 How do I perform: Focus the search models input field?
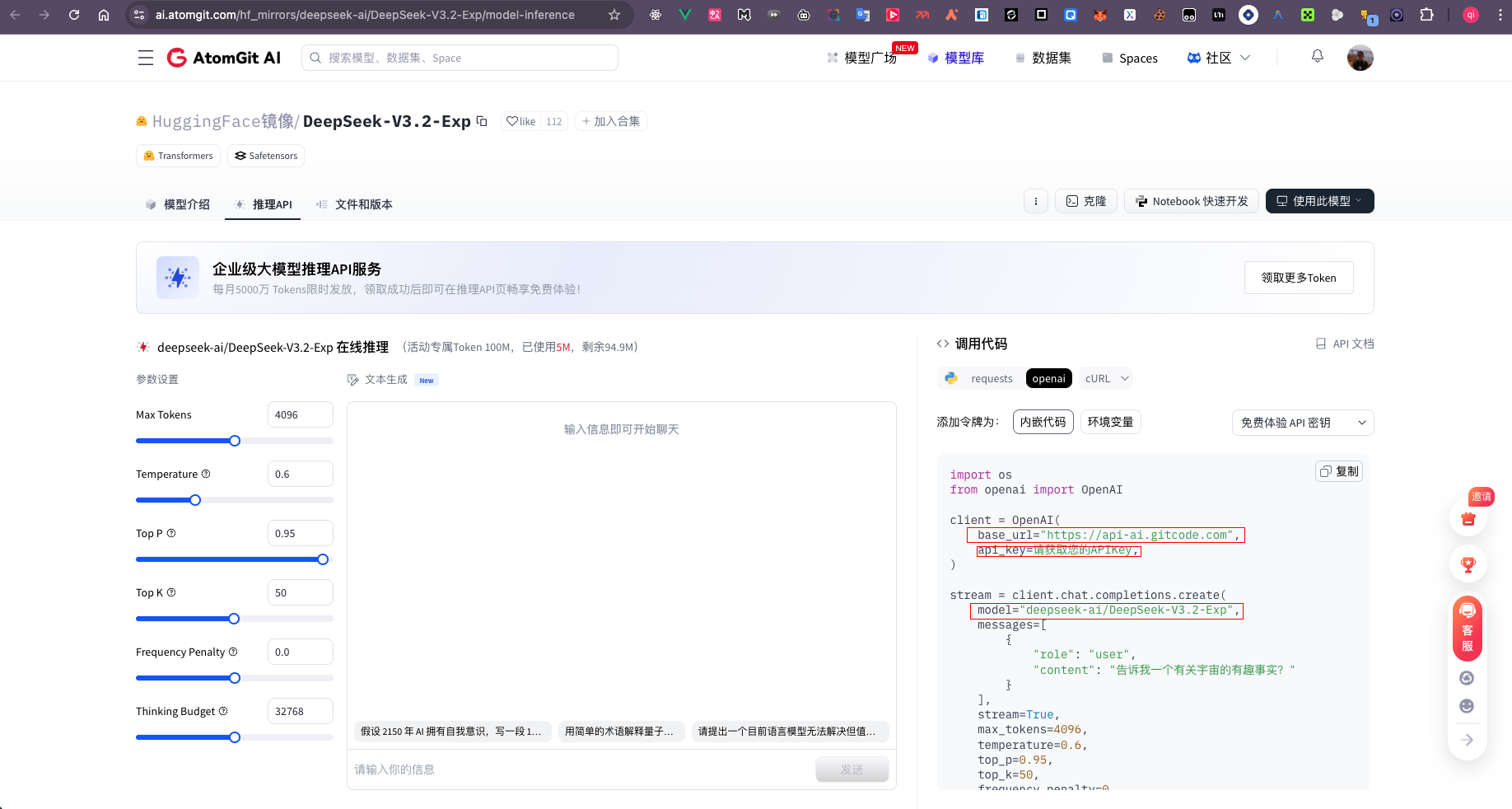460,58
